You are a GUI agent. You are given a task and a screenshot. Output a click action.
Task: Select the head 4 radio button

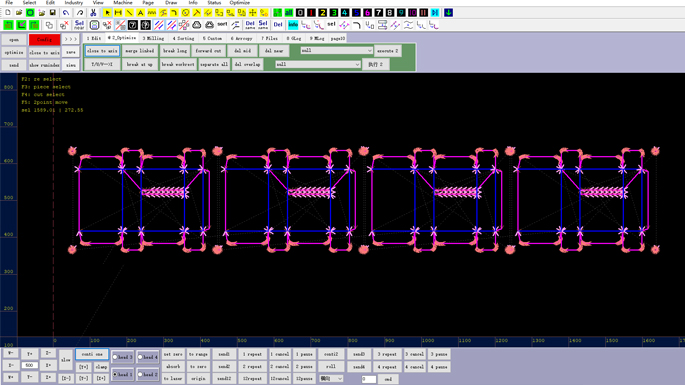141,357
